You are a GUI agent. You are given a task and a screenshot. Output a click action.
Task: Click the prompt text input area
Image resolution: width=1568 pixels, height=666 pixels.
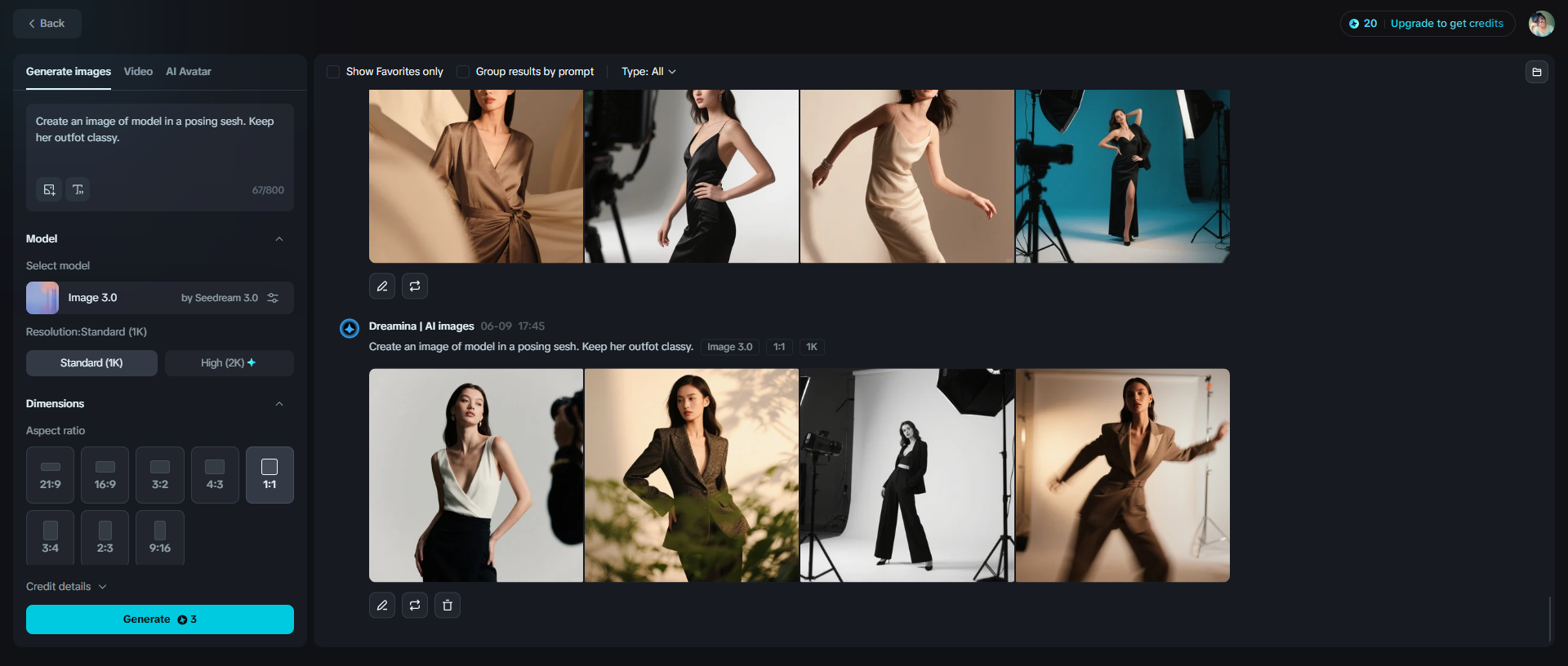pyautogui.click(x=160, y=139)
